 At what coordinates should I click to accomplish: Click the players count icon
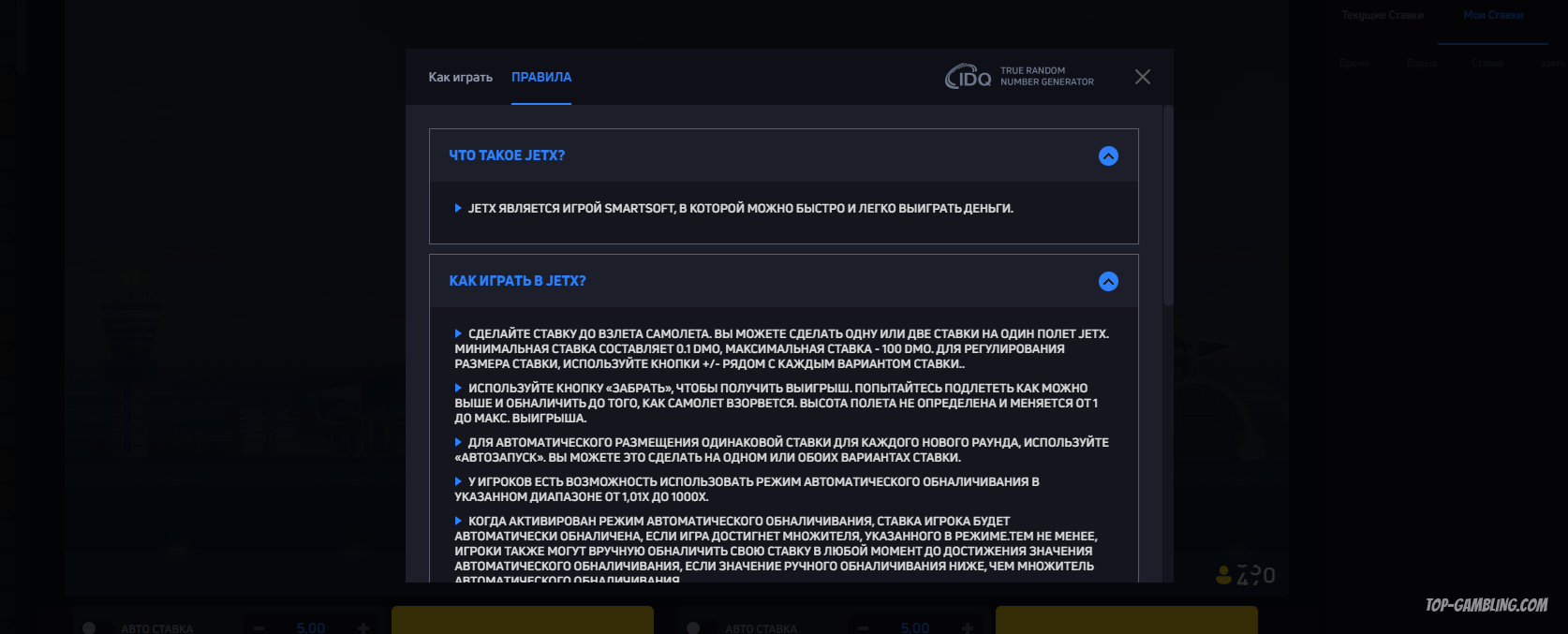(x=1223, y=575)
